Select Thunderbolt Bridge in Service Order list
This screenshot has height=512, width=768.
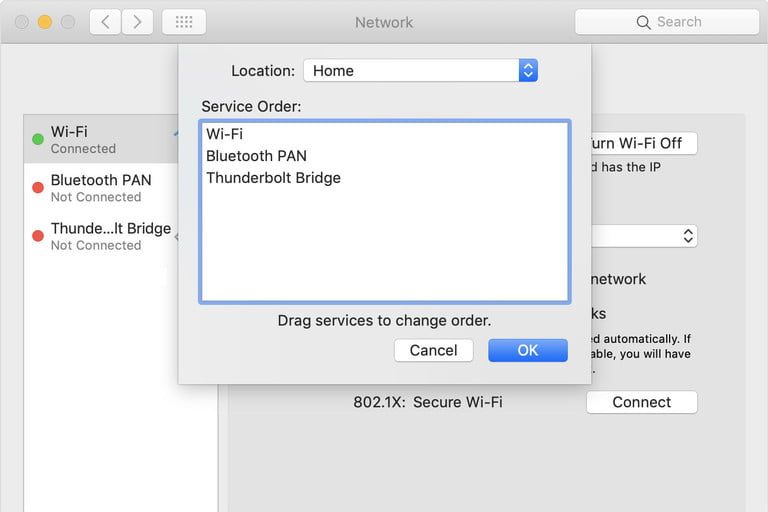tap(273, 178)
